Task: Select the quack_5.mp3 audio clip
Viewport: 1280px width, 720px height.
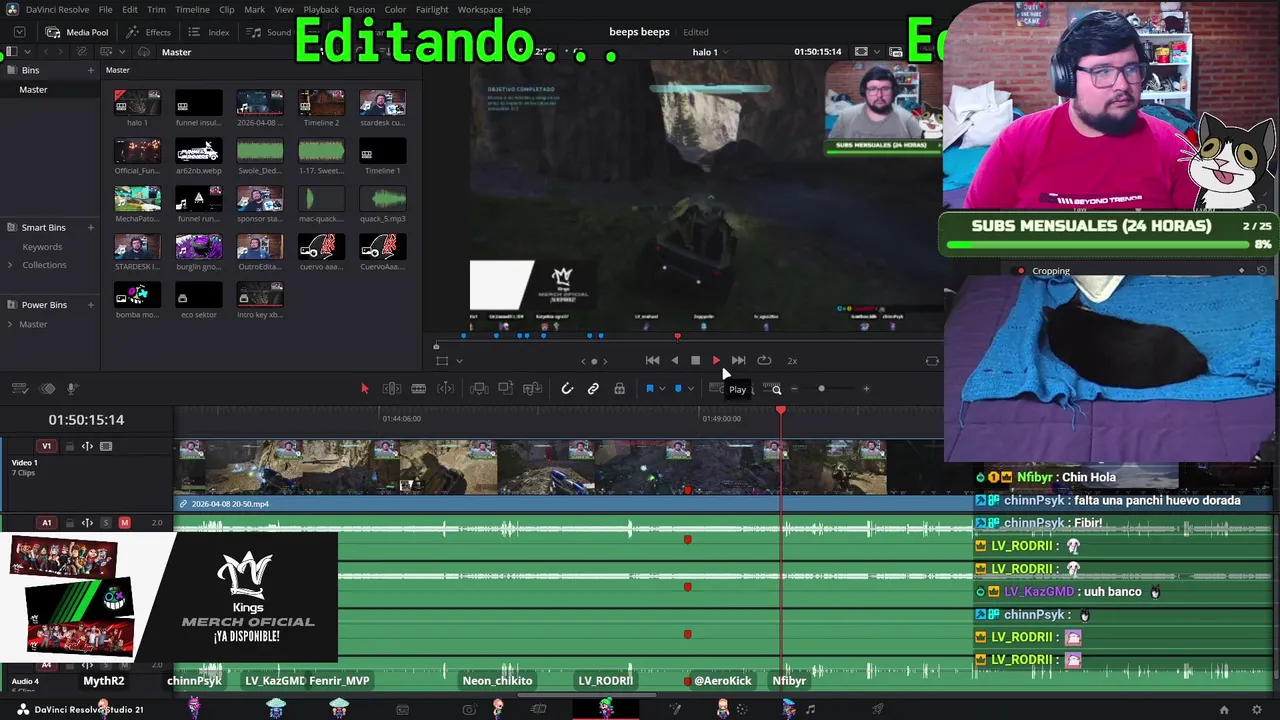Action: click(382, 198)
